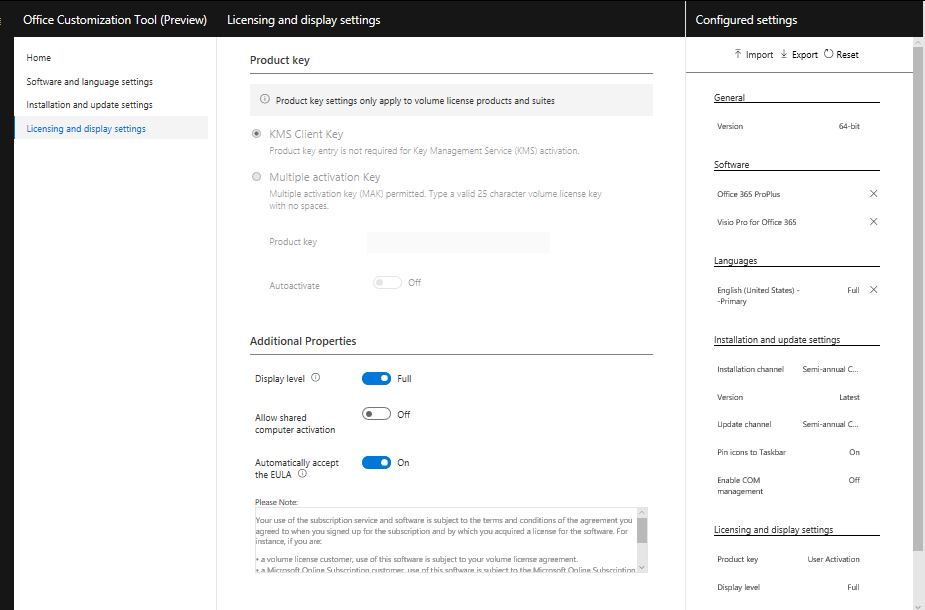
Task: Click the User Activation product key value
Action: (x=834, y=559)
